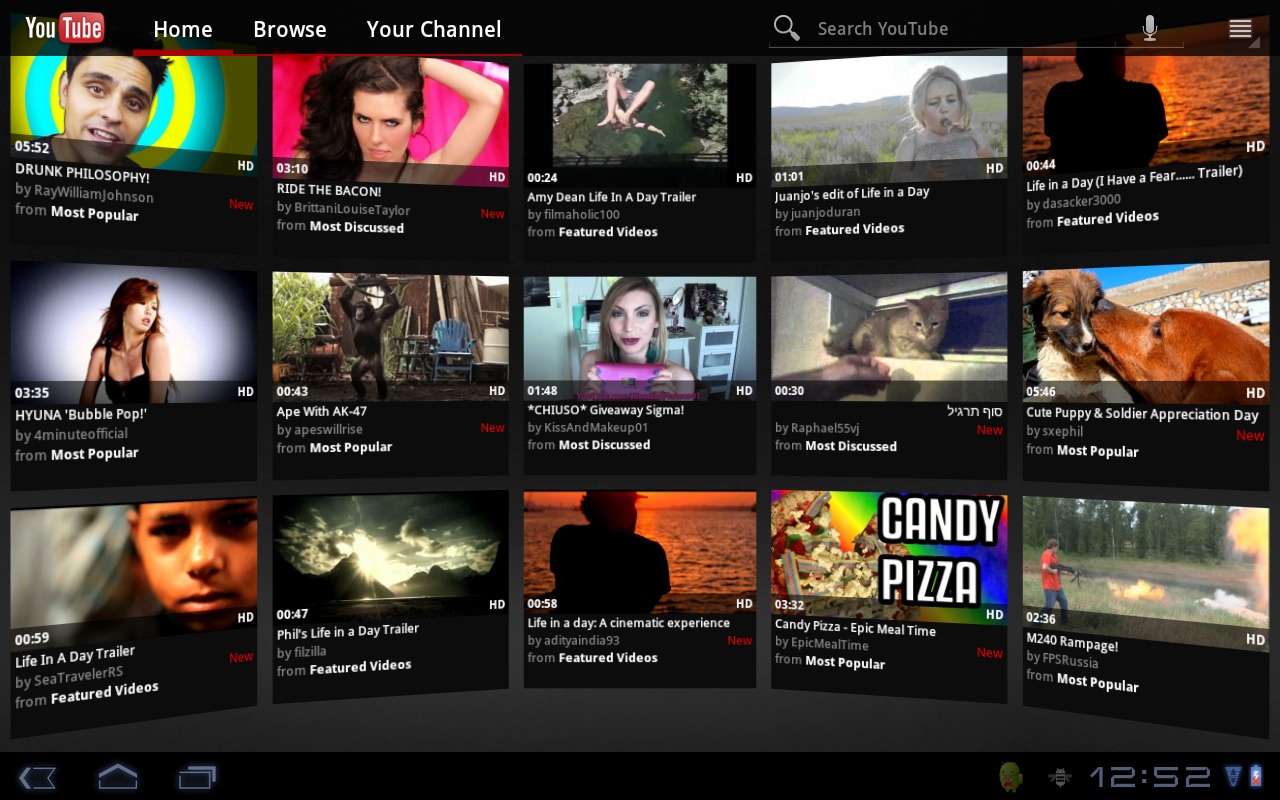
Task: Click the red 'New' label beside sxephil
Action: (1250, 435)
